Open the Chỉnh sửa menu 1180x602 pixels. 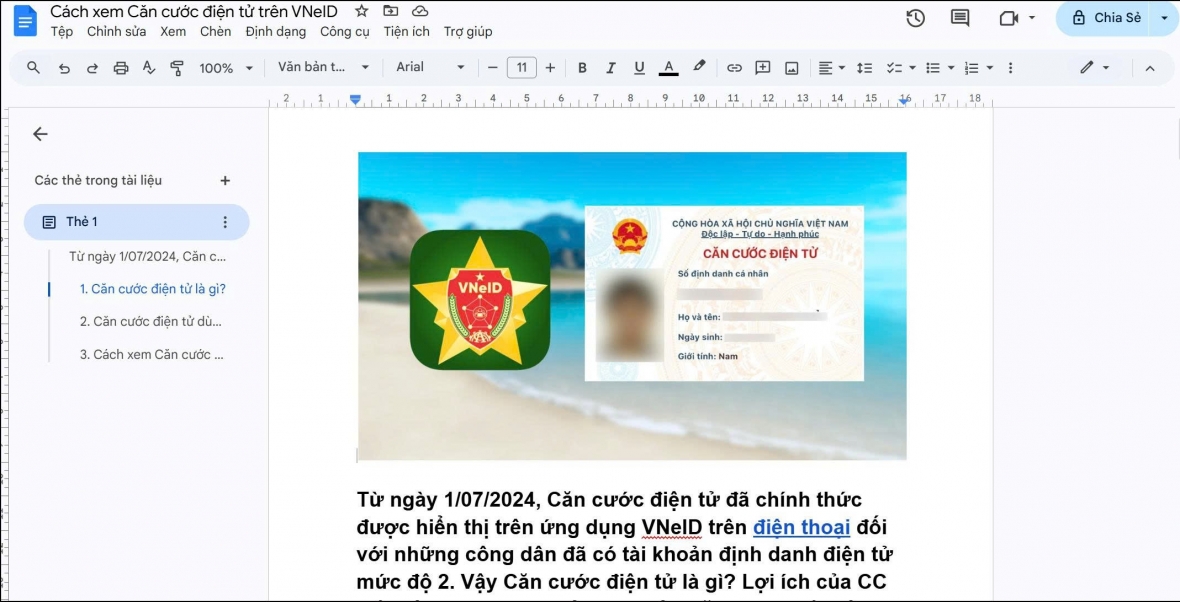(x=116, y=32)
